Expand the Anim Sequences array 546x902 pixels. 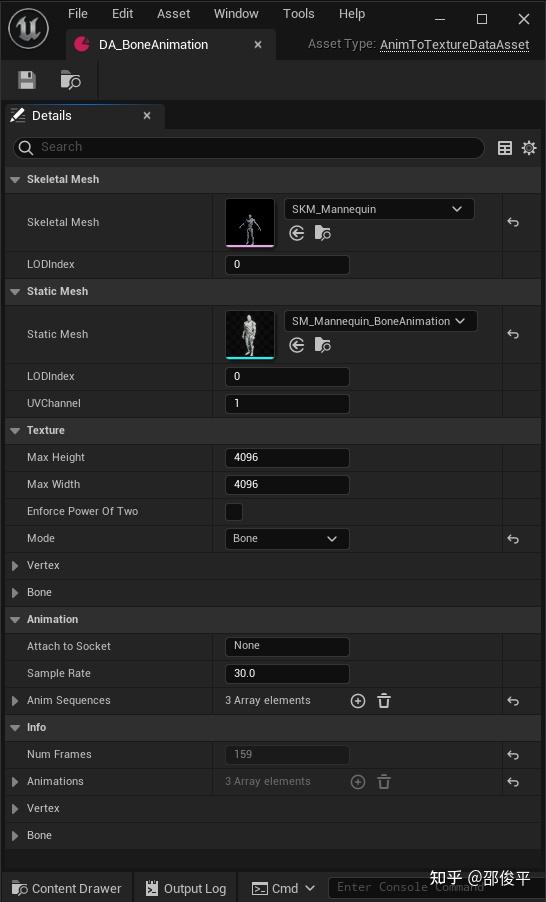(x=16, y=701)
